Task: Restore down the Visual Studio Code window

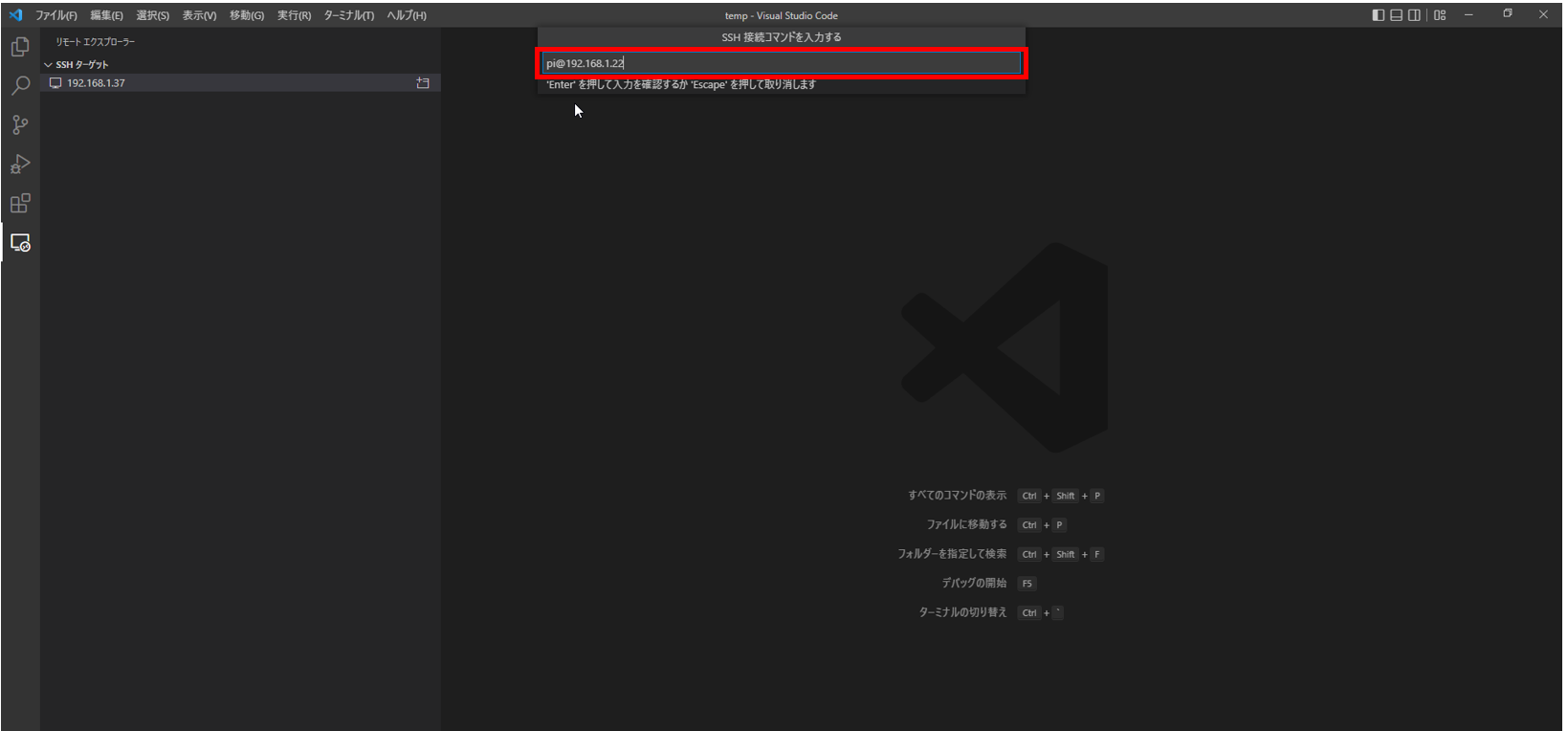Action: tap(1507, 15)
